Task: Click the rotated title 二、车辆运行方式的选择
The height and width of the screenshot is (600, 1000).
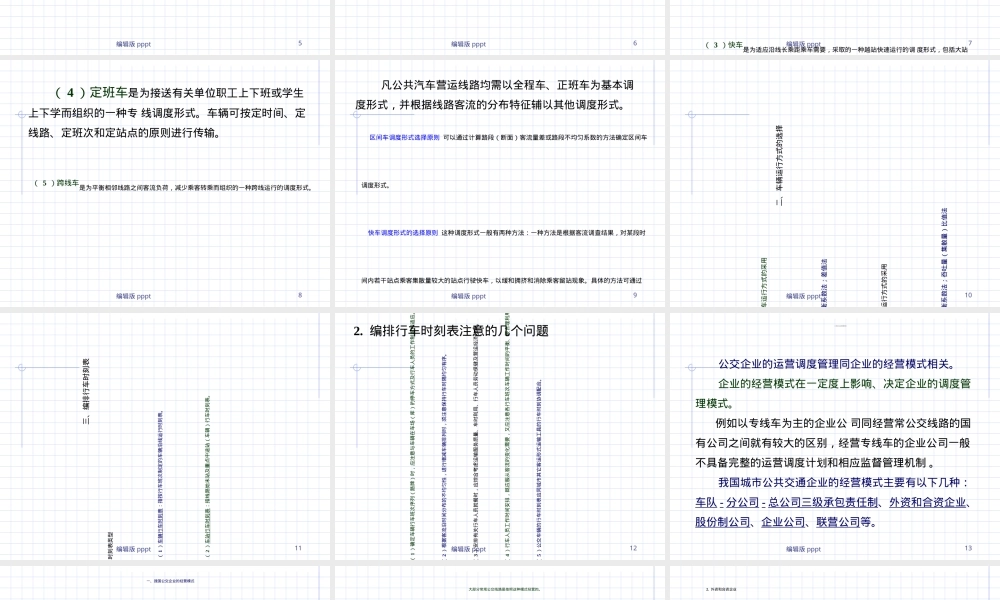Action: click(779, 165)
